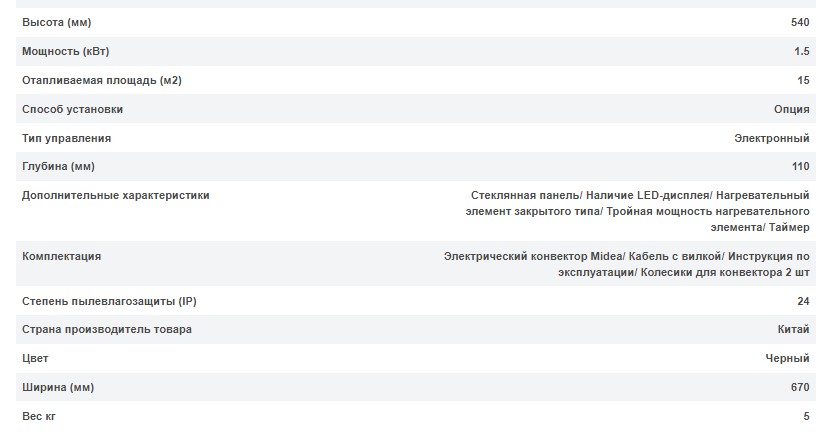Select the width value 670

click(x=800, y=387)
